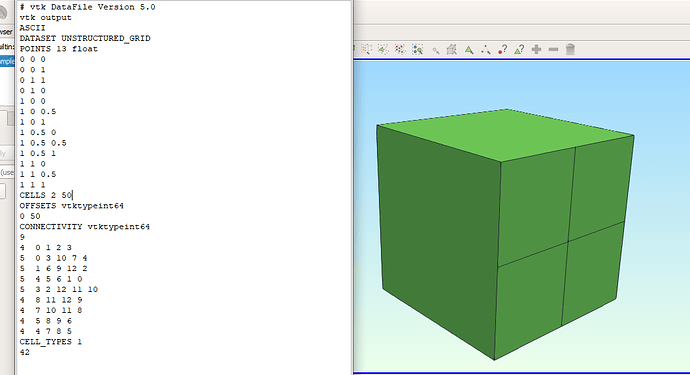This screenshot has height=375, width=690.
Task: Click the scattered orange dots selection icon
Action: coord(400,49)
